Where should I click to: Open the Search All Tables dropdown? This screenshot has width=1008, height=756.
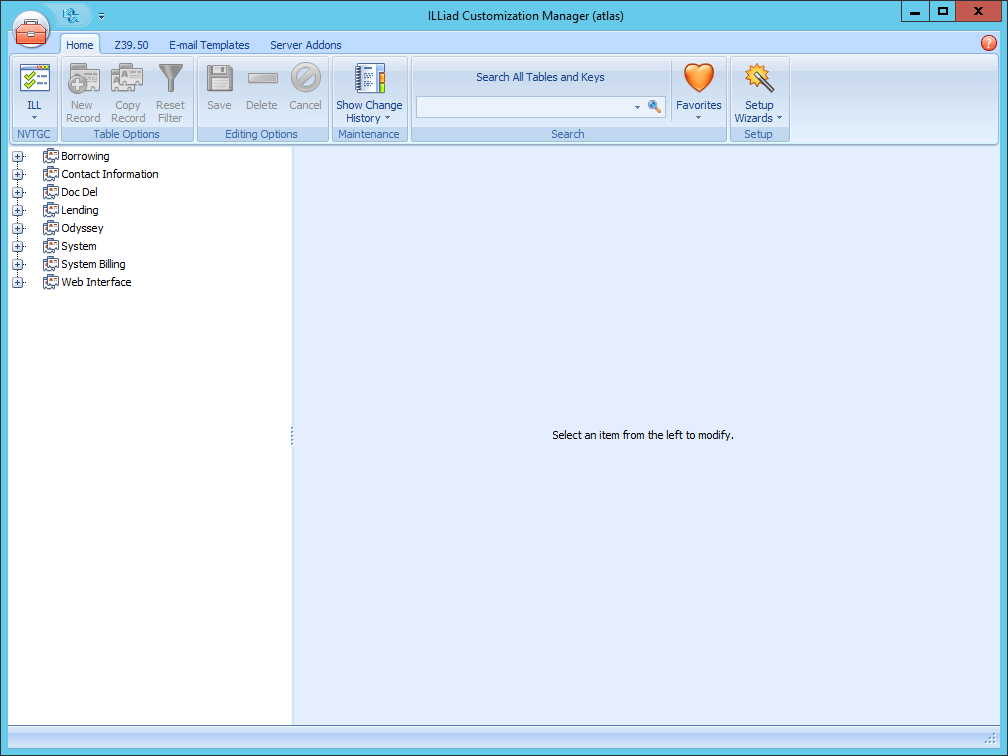pyautogui.click(x=635, y=105)
